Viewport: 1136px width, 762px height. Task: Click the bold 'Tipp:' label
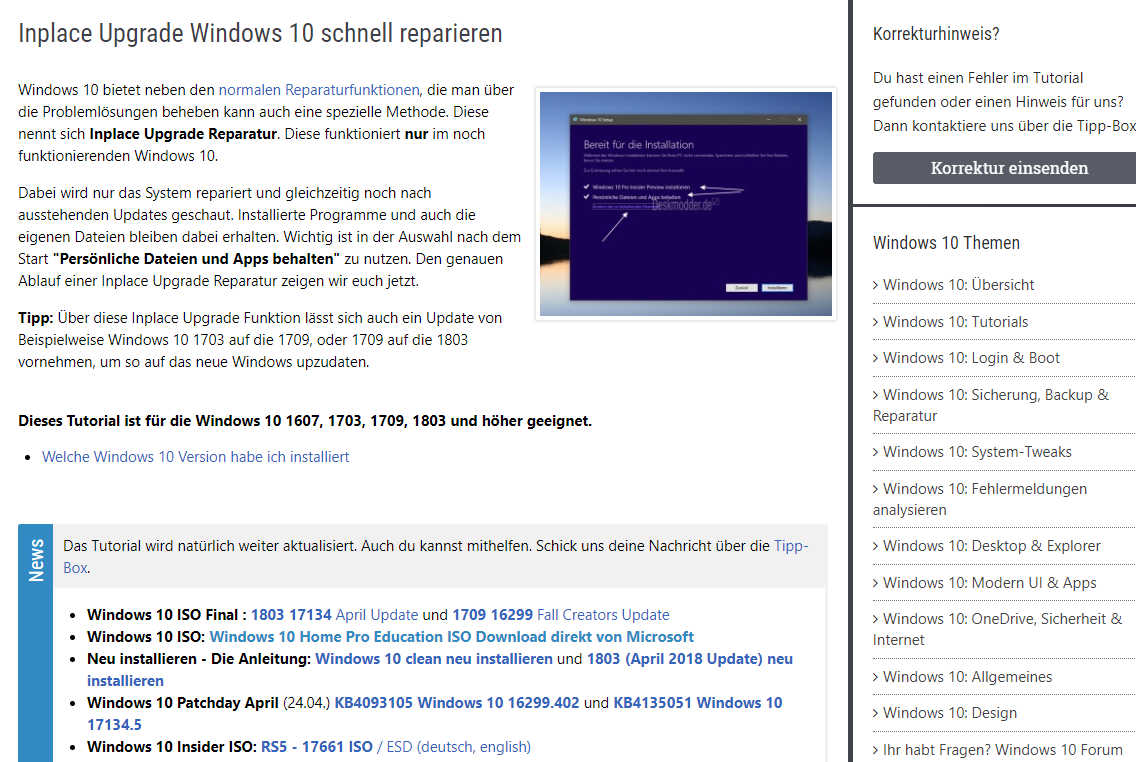pyautogui.click(x=36, y=318)
